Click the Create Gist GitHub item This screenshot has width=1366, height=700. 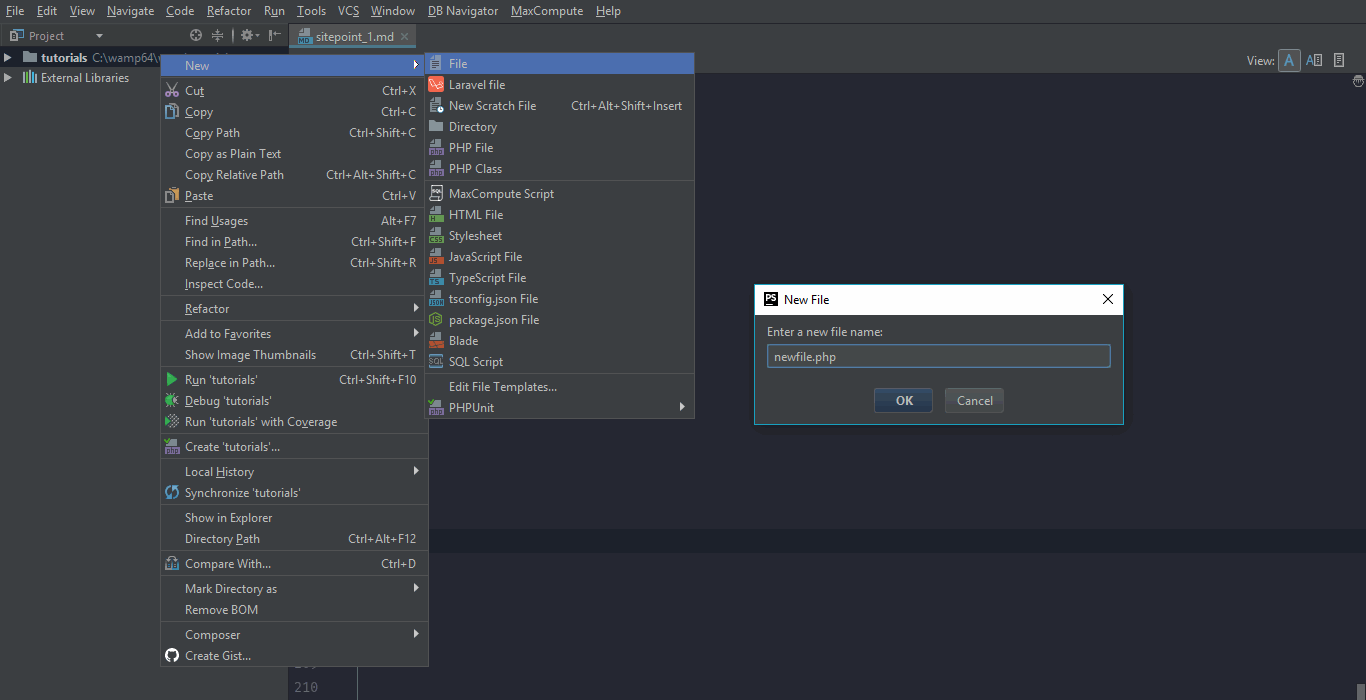pos(294,656)
